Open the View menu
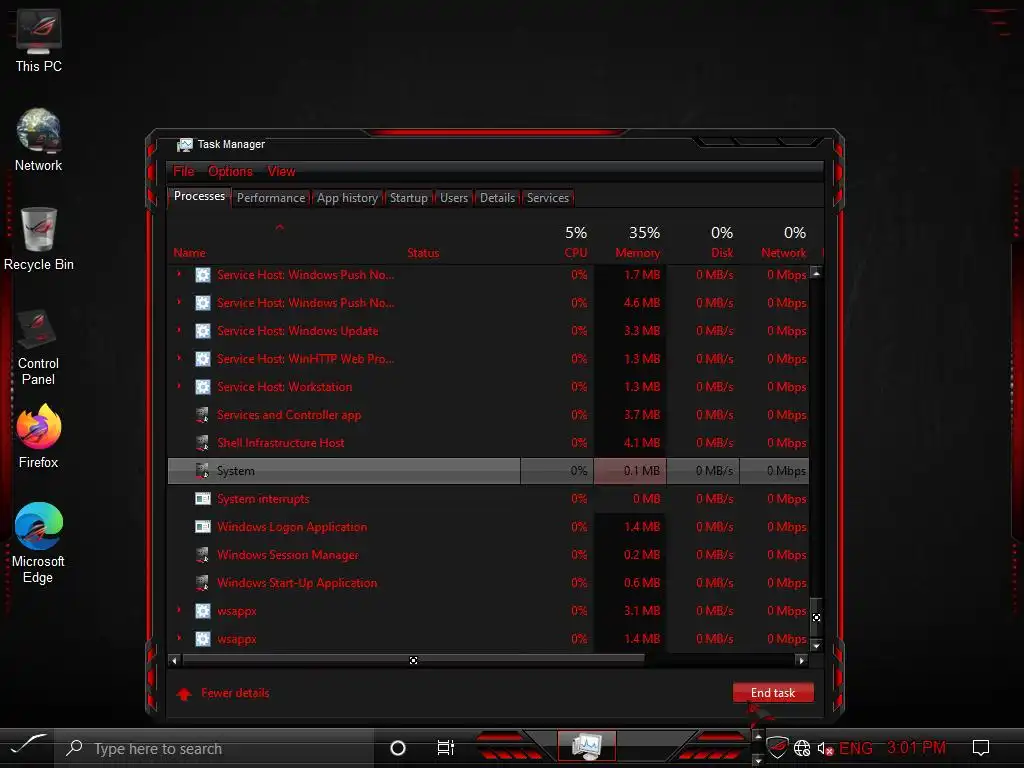Image resolution: width=1024 pixels, height=768 pixels. 281,172
